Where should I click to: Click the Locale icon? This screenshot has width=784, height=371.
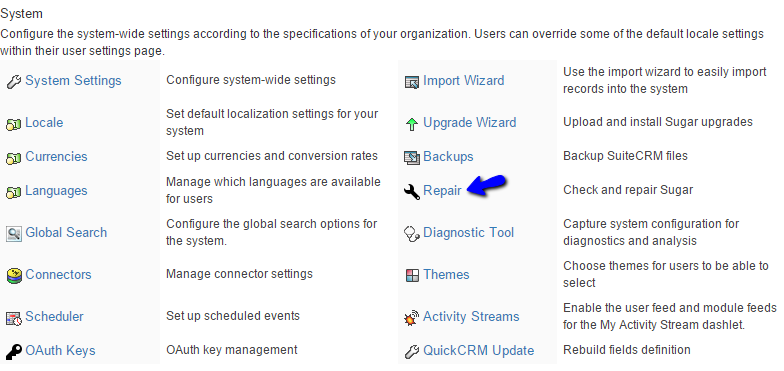14,124
